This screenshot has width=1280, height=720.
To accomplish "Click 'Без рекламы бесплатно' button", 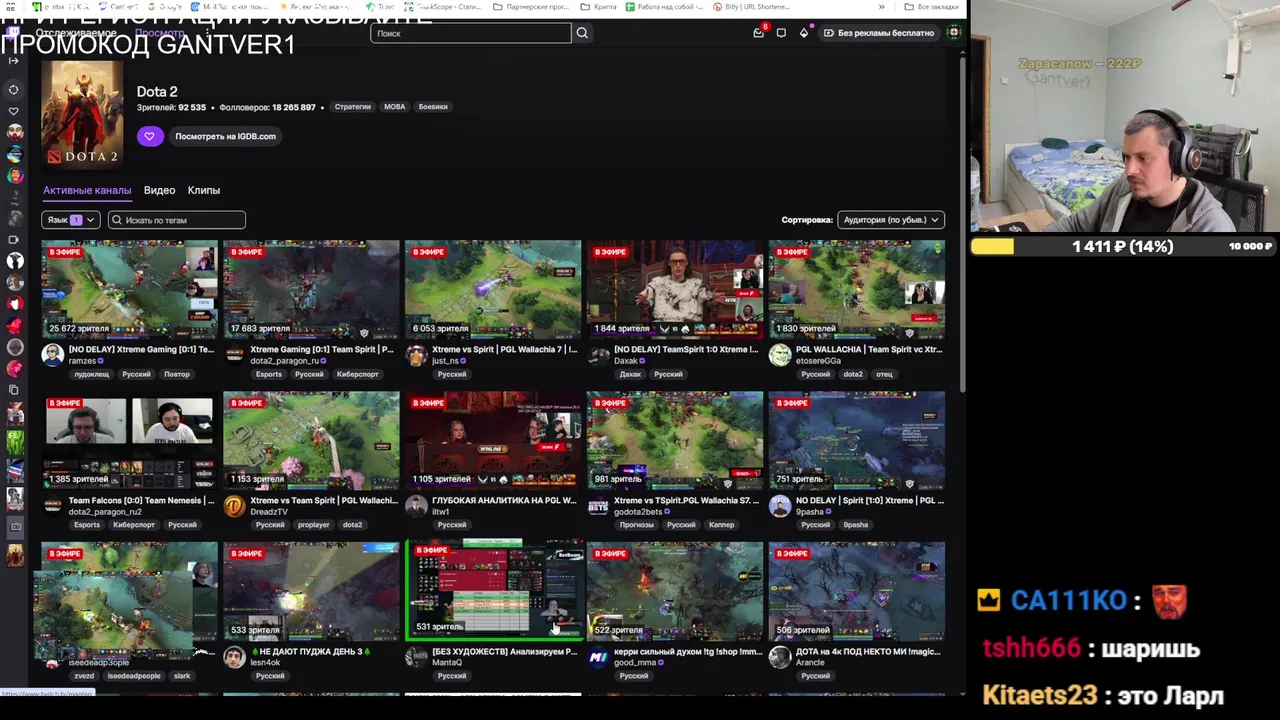I will tap(879, 33).
